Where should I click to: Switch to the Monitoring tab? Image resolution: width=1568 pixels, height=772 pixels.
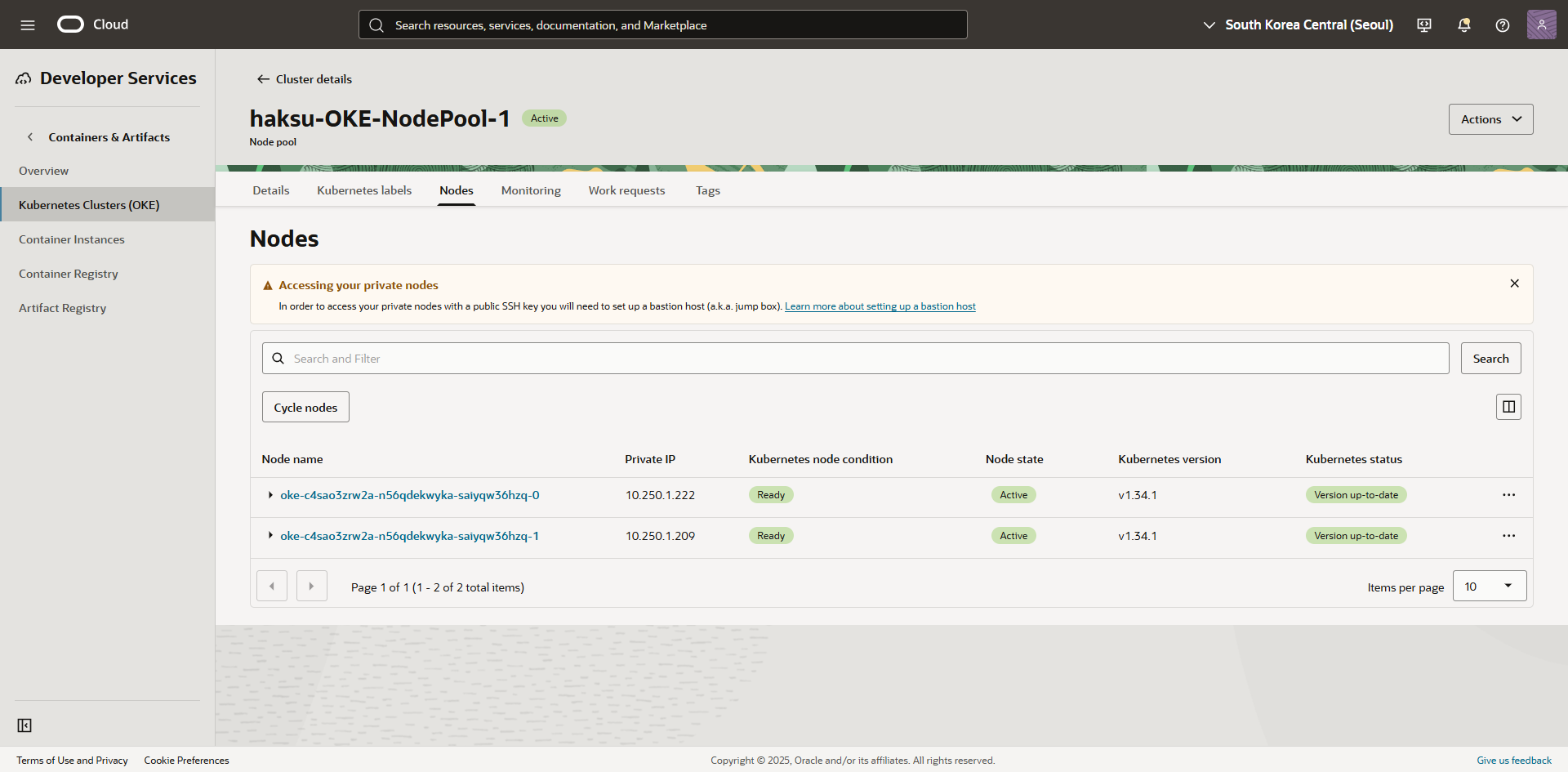click(x=531, y=190)
